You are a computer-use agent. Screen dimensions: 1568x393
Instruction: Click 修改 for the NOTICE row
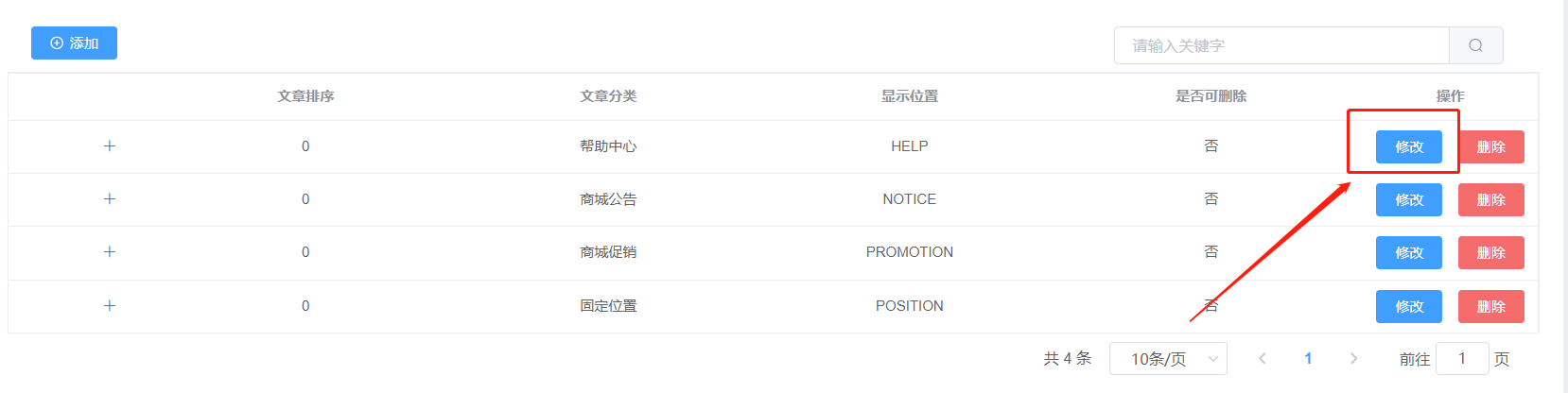1409,199
